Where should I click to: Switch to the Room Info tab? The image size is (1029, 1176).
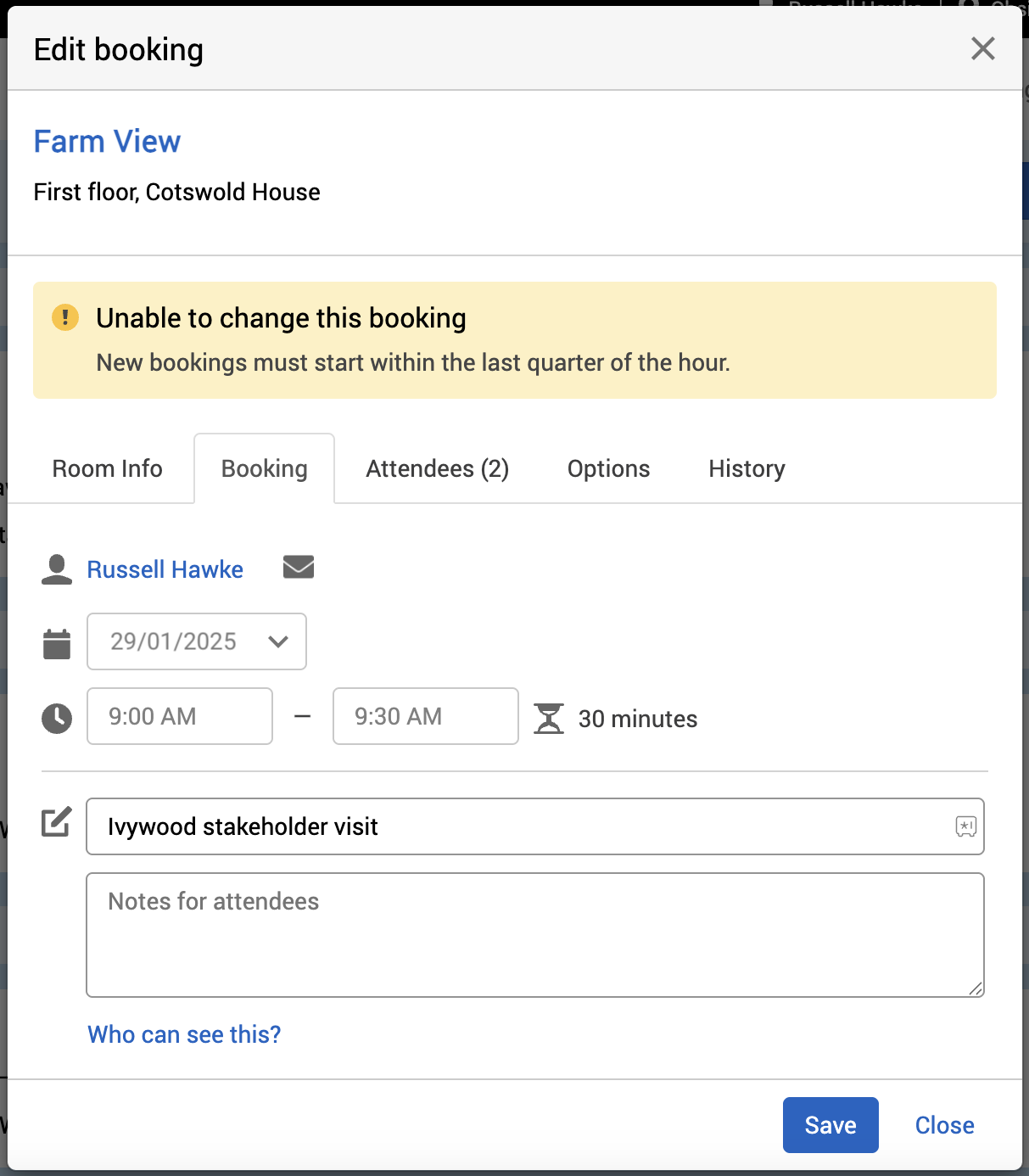pos(107,468)
